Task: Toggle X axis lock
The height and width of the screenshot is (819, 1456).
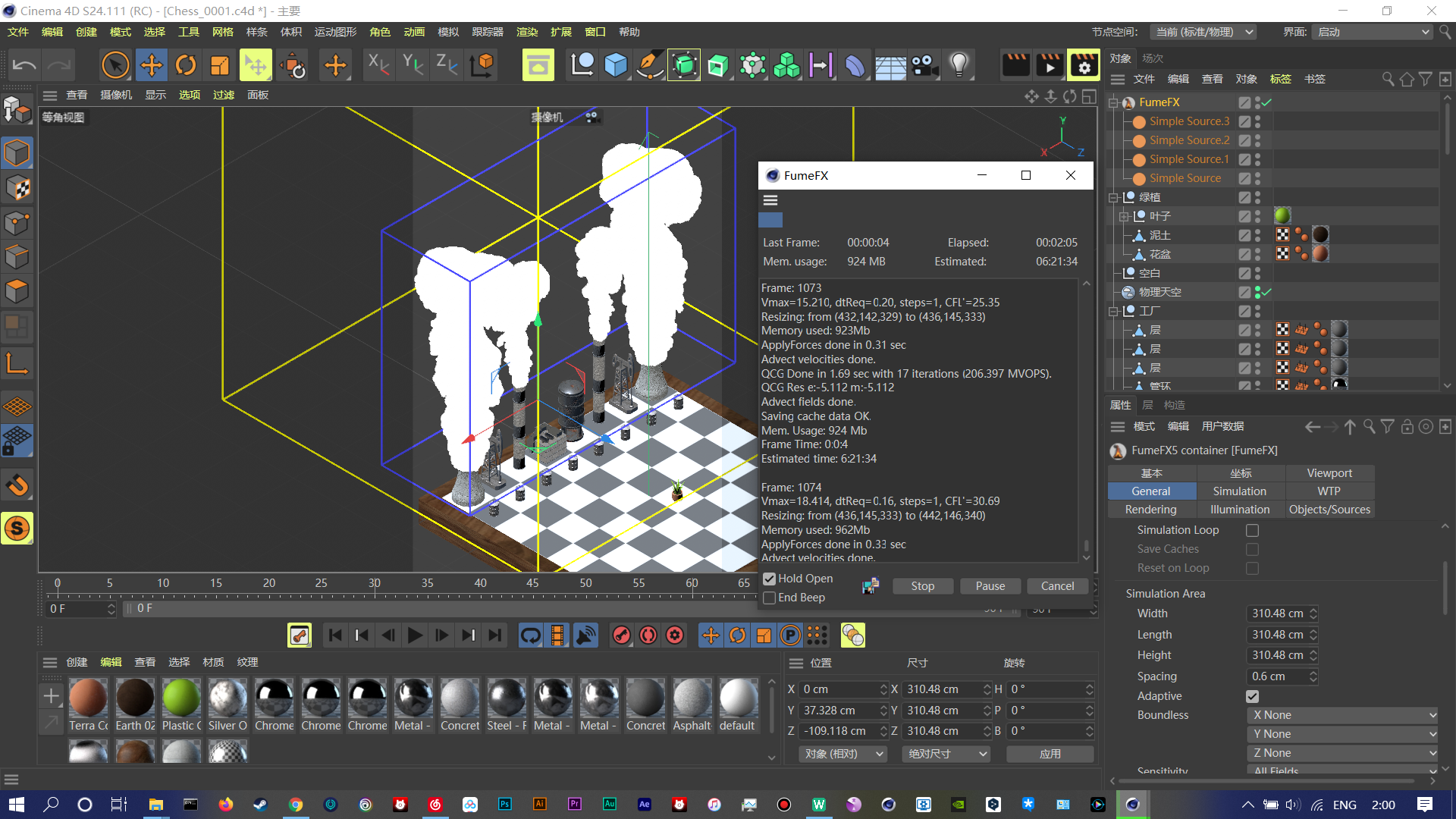Action: point(378,65)
